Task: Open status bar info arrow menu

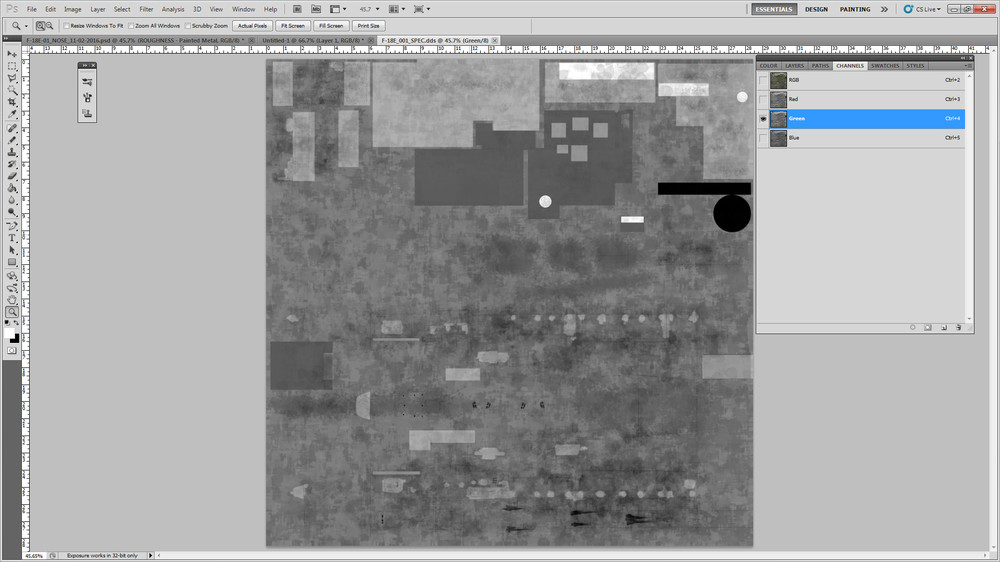Action: click(x=151, y=556)
